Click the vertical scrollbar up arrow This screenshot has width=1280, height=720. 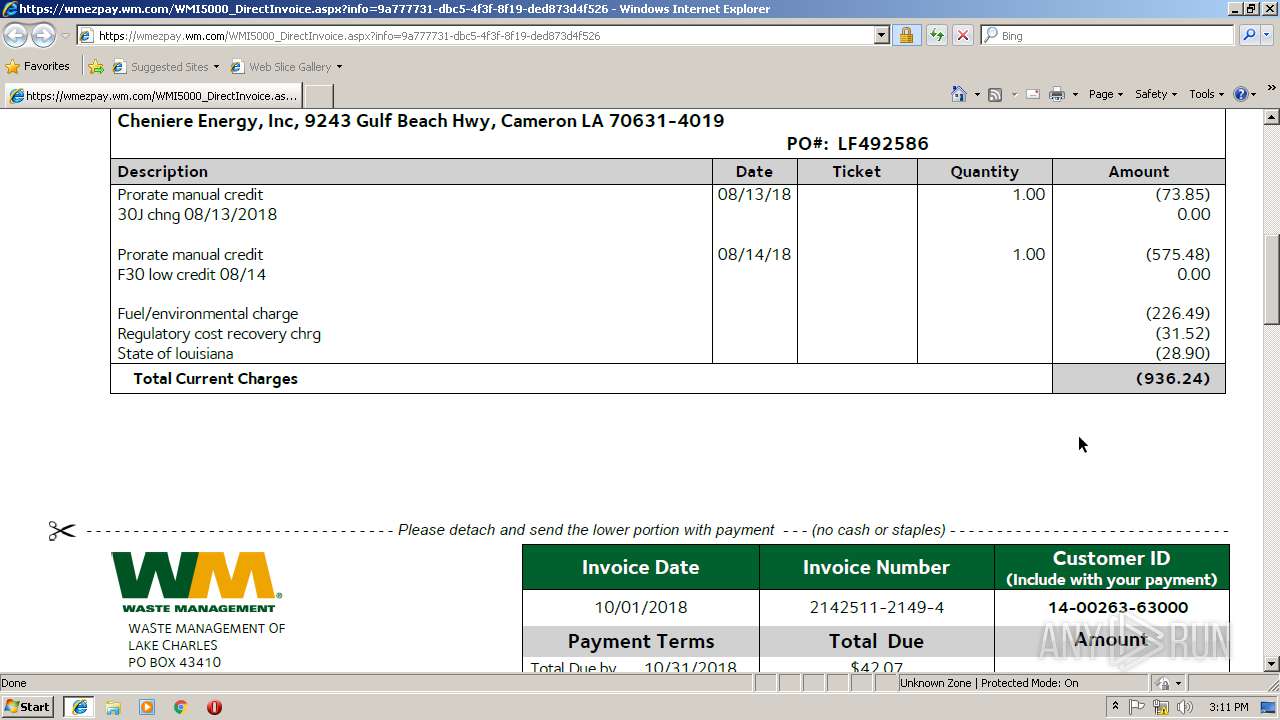1271,118
